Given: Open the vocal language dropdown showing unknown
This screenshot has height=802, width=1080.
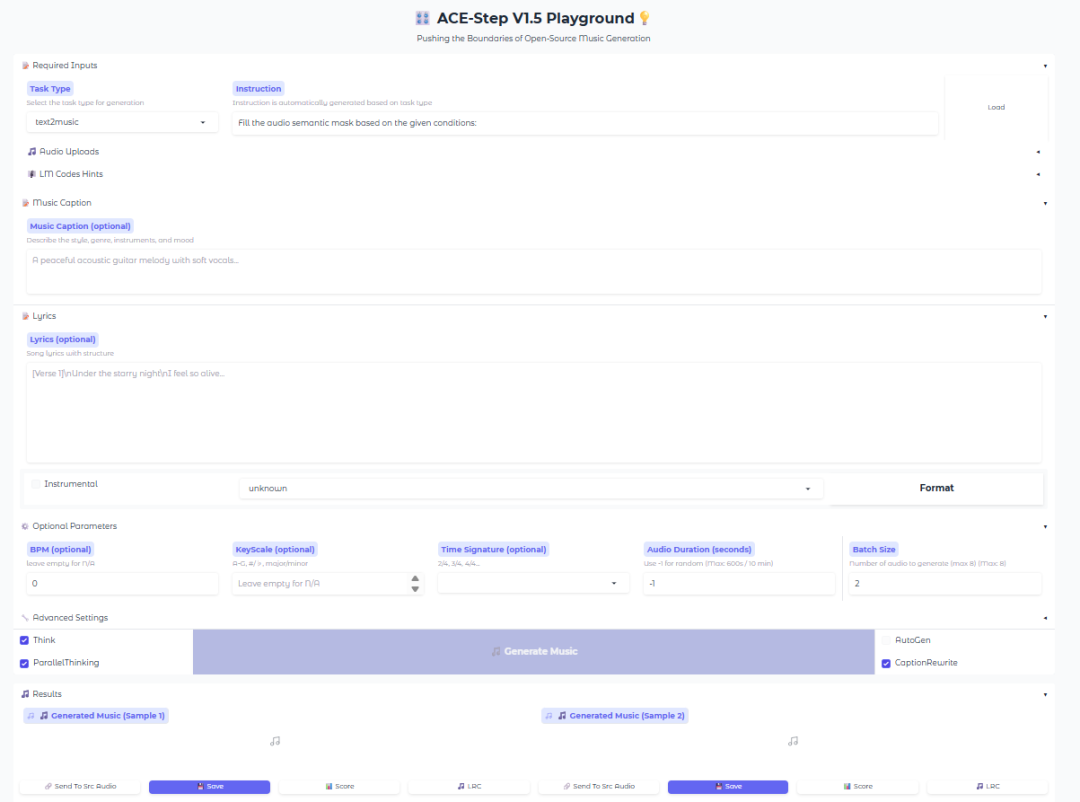Looking at the screenshot, I should (530, 488).
